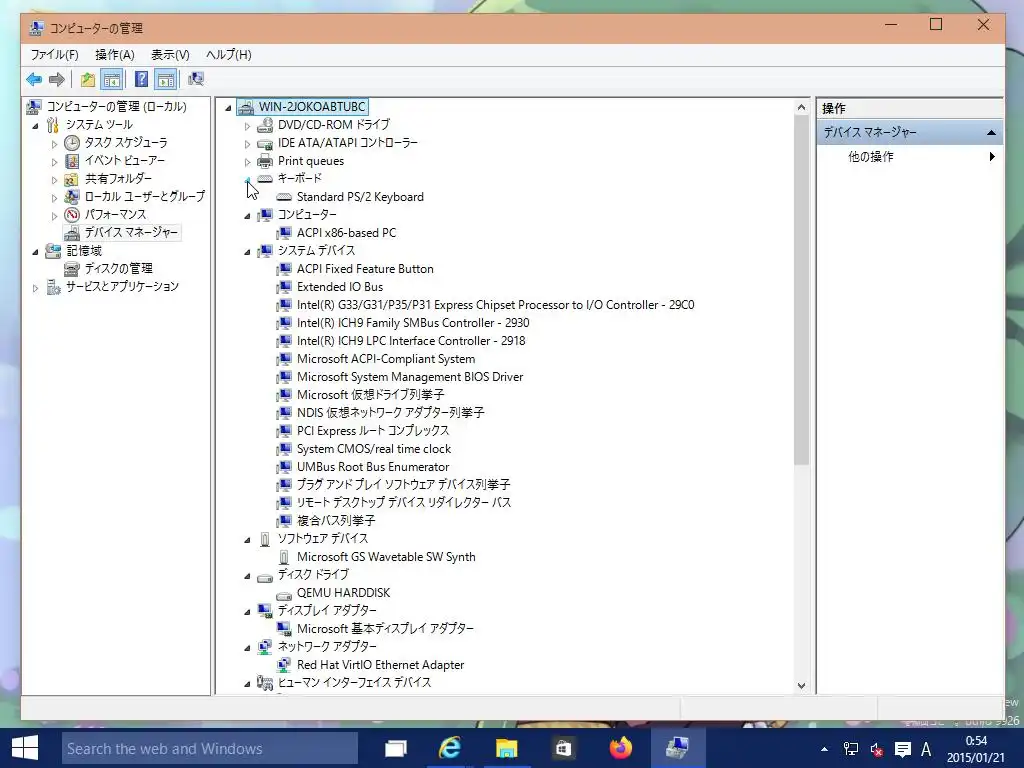The width and height of the screenshot is (1024, 768).
Task: Select ACPI Fixed Feature Button
Action: coord(365,268)
